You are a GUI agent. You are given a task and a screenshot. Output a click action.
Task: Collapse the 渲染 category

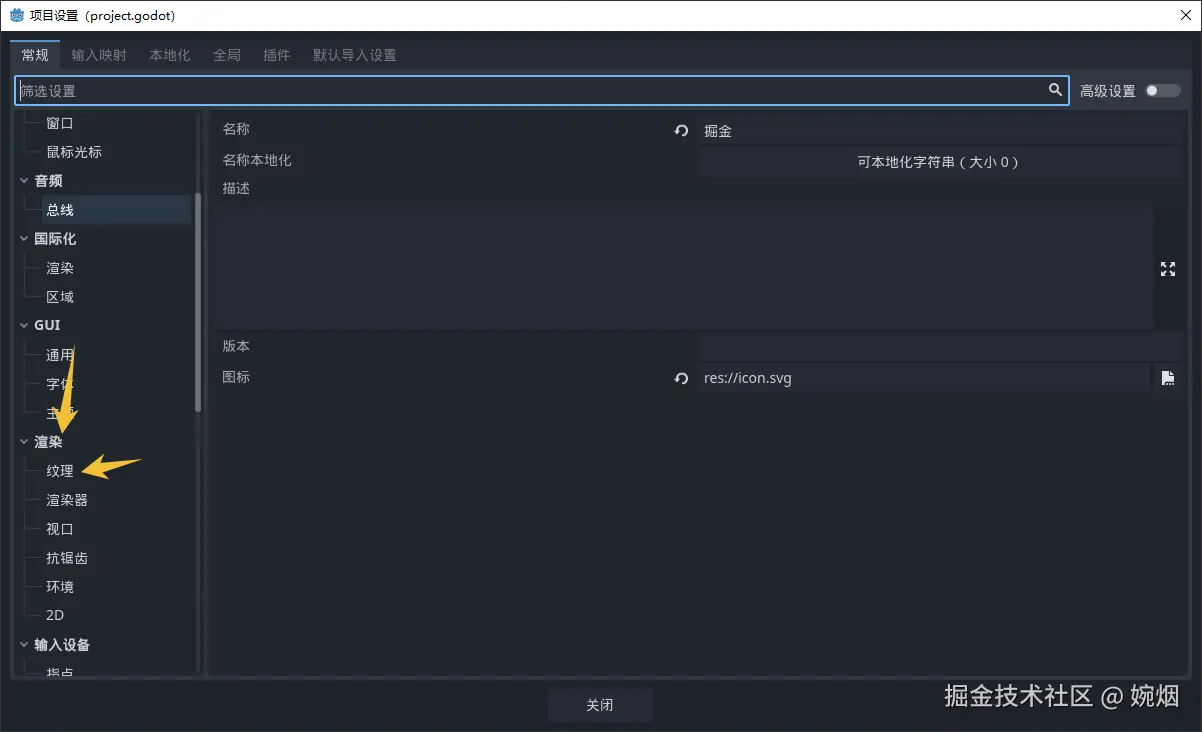(x=24, y=442)
